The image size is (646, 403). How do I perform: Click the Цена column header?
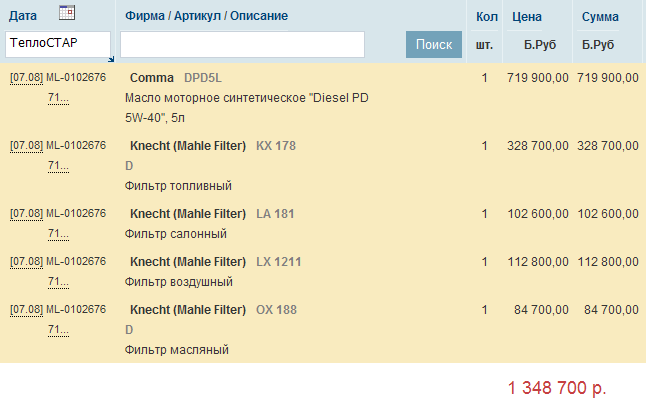point(527,17)
